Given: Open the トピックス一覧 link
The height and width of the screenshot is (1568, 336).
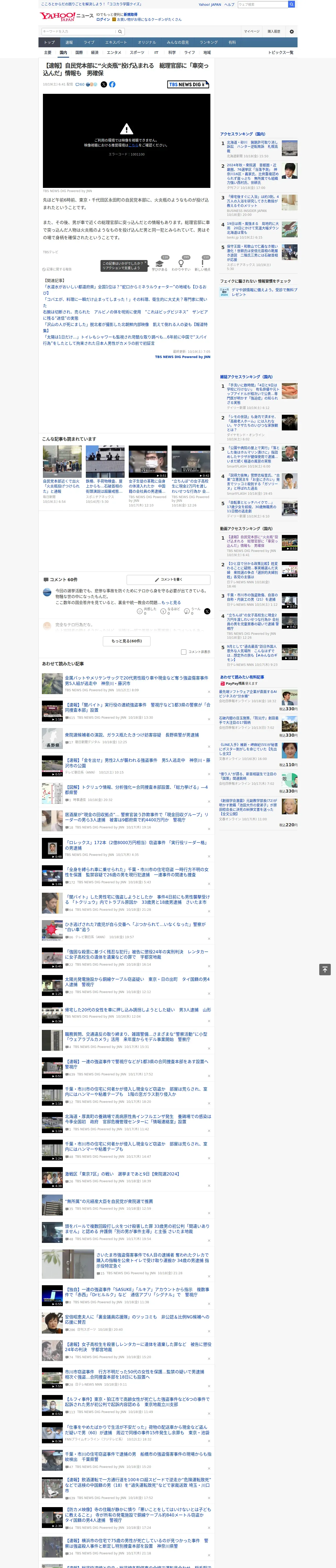Looking at the screenshot, I should (281, 52).
